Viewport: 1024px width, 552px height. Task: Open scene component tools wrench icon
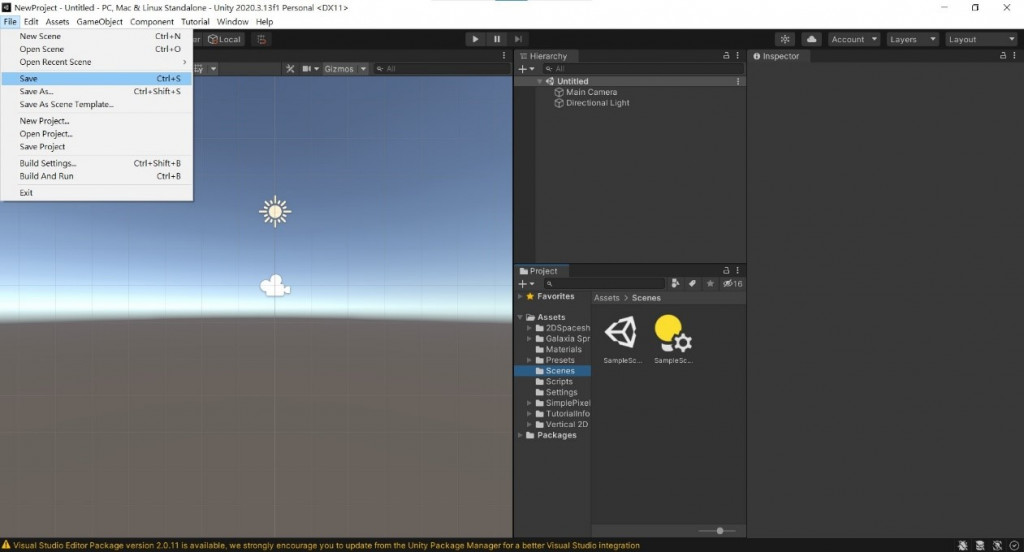pos(290,69)
